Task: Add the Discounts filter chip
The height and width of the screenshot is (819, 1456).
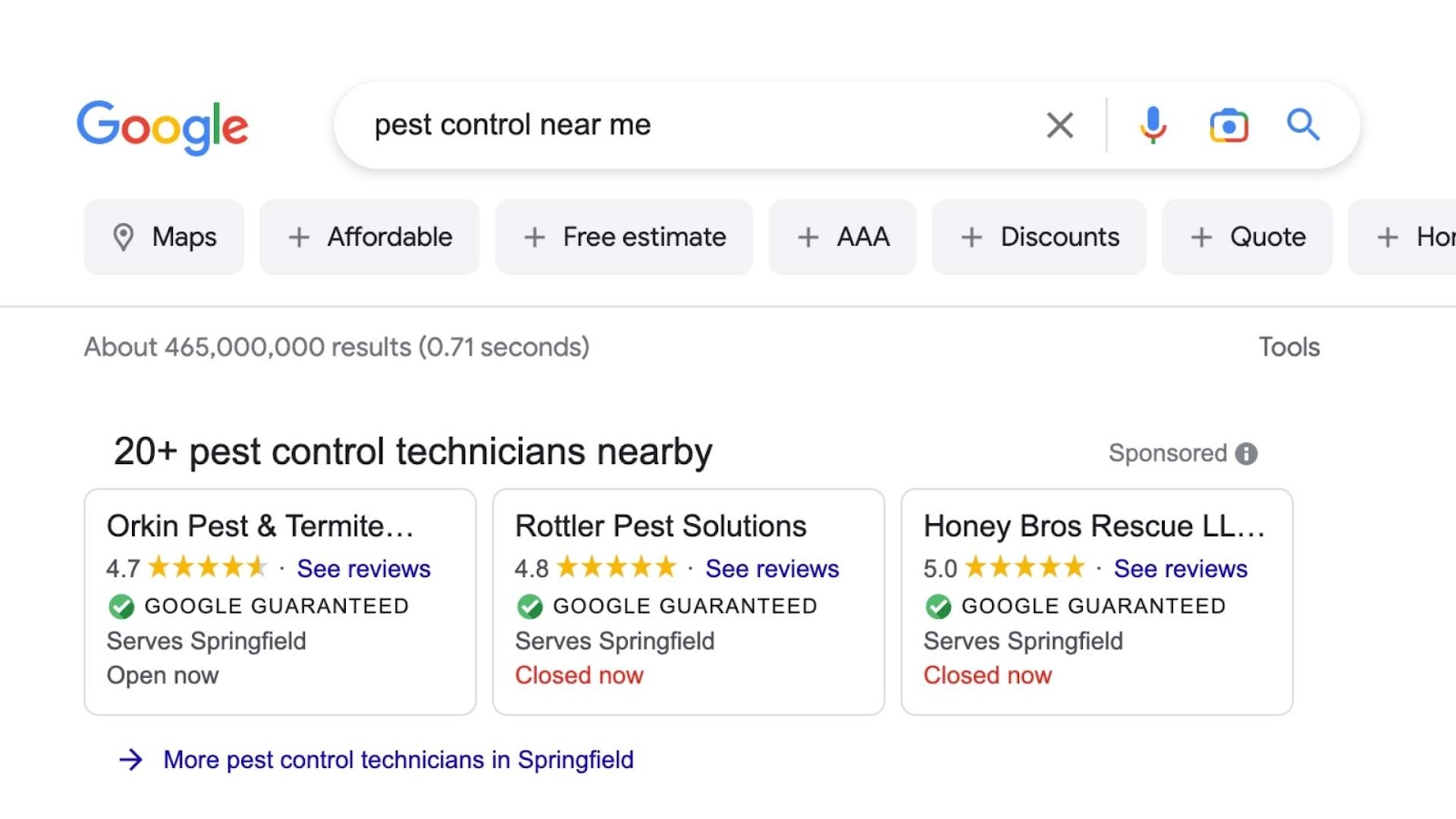Action: pos(1039,237)
